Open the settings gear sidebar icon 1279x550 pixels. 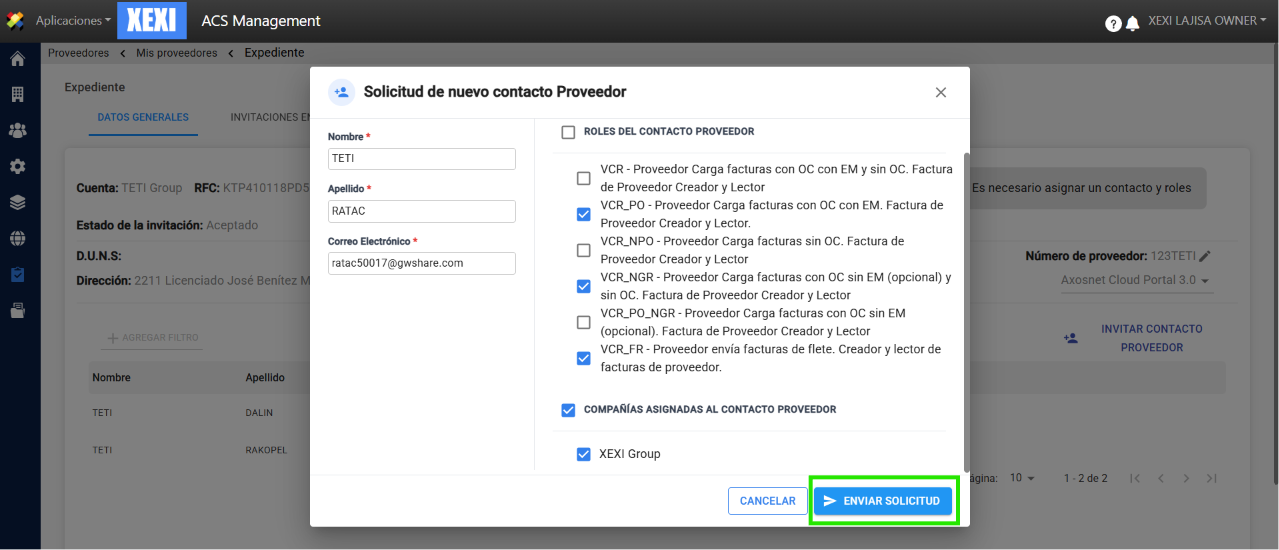17,167
